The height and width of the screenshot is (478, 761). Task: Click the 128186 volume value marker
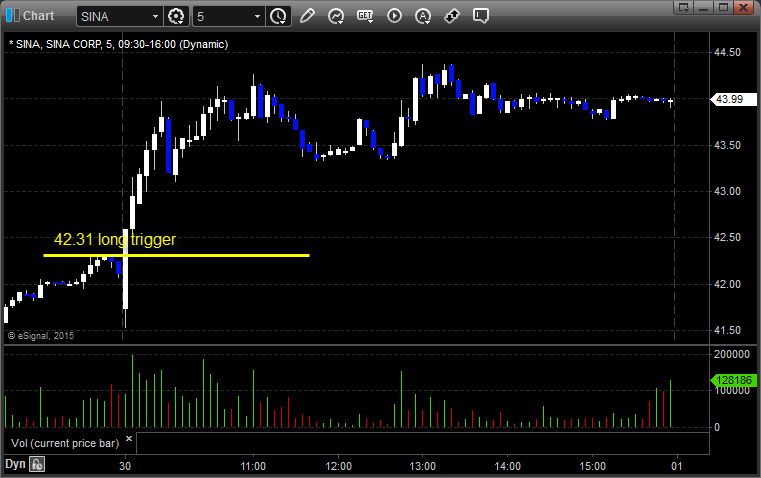tap(733, 380)
